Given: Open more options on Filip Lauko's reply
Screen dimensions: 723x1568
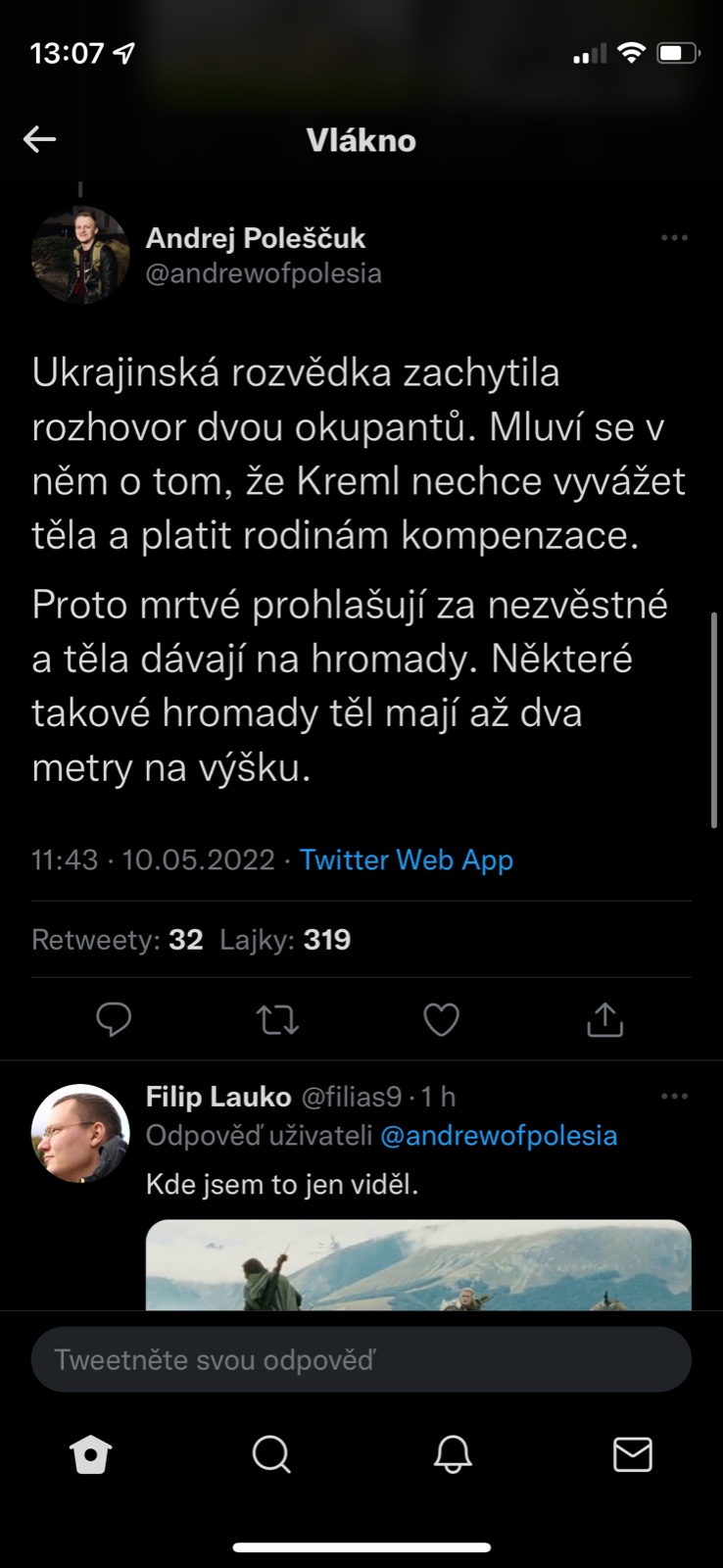Looking at the screenshot, I should pyautogui.click(x=674, y=1096).
